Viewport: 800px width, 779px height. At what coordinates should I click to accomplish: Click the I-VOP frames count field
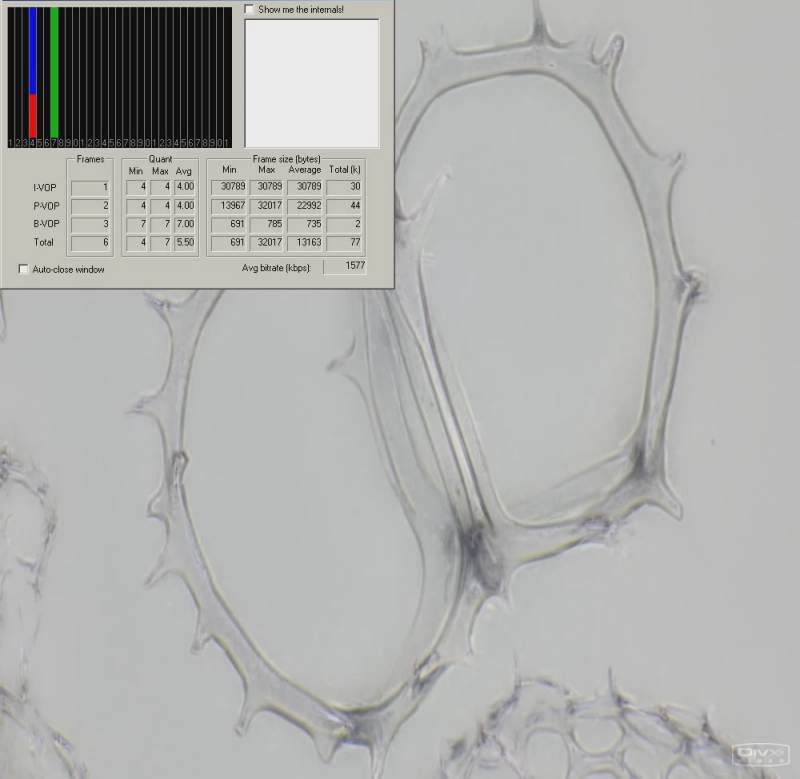click(90, 187)
